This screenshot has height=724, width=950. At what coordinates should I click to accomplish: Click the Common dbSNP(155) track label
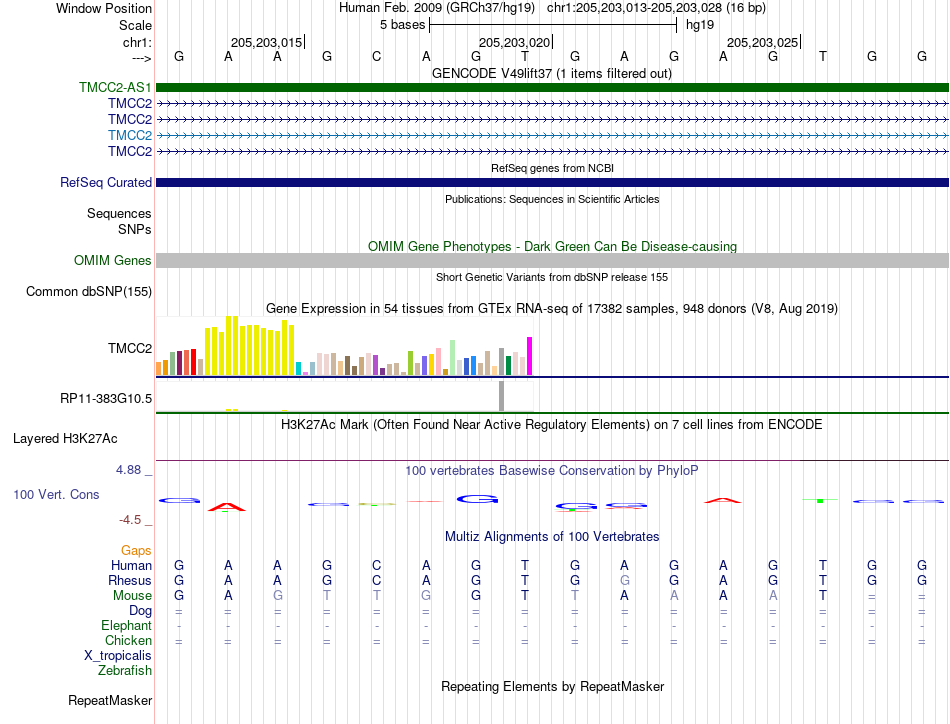(88, 291)
